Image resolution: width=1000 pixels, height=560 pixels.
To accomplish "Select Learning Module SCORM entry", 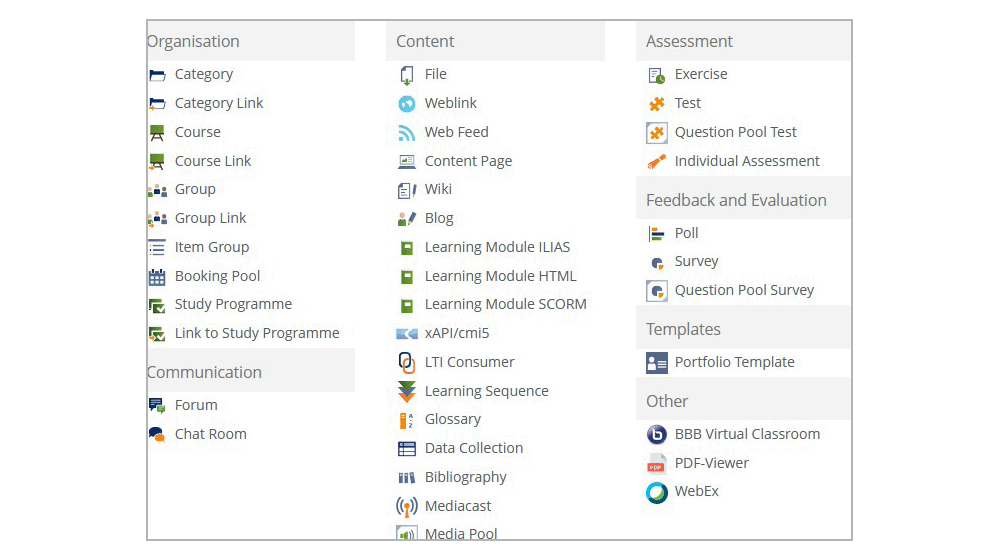I will tap(506, 304).
